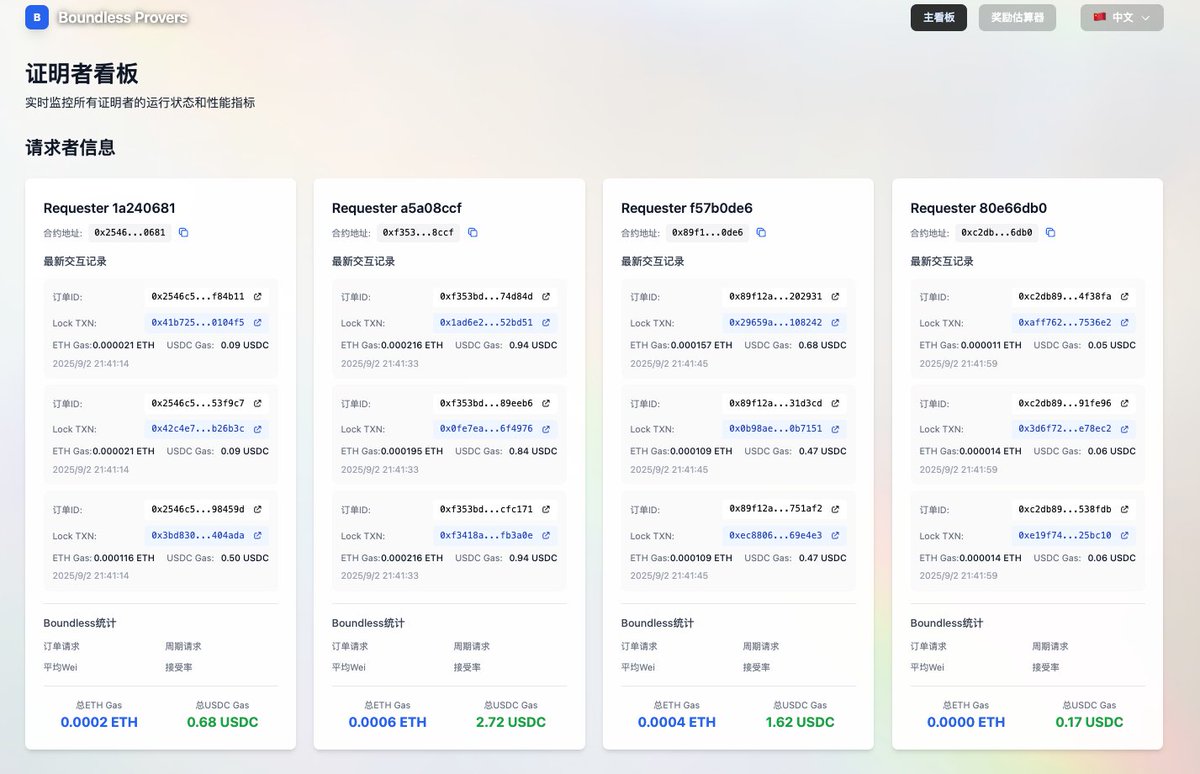
Task: Open external link for order 0xf353bd...74d84d
Action: pos(546,297)
